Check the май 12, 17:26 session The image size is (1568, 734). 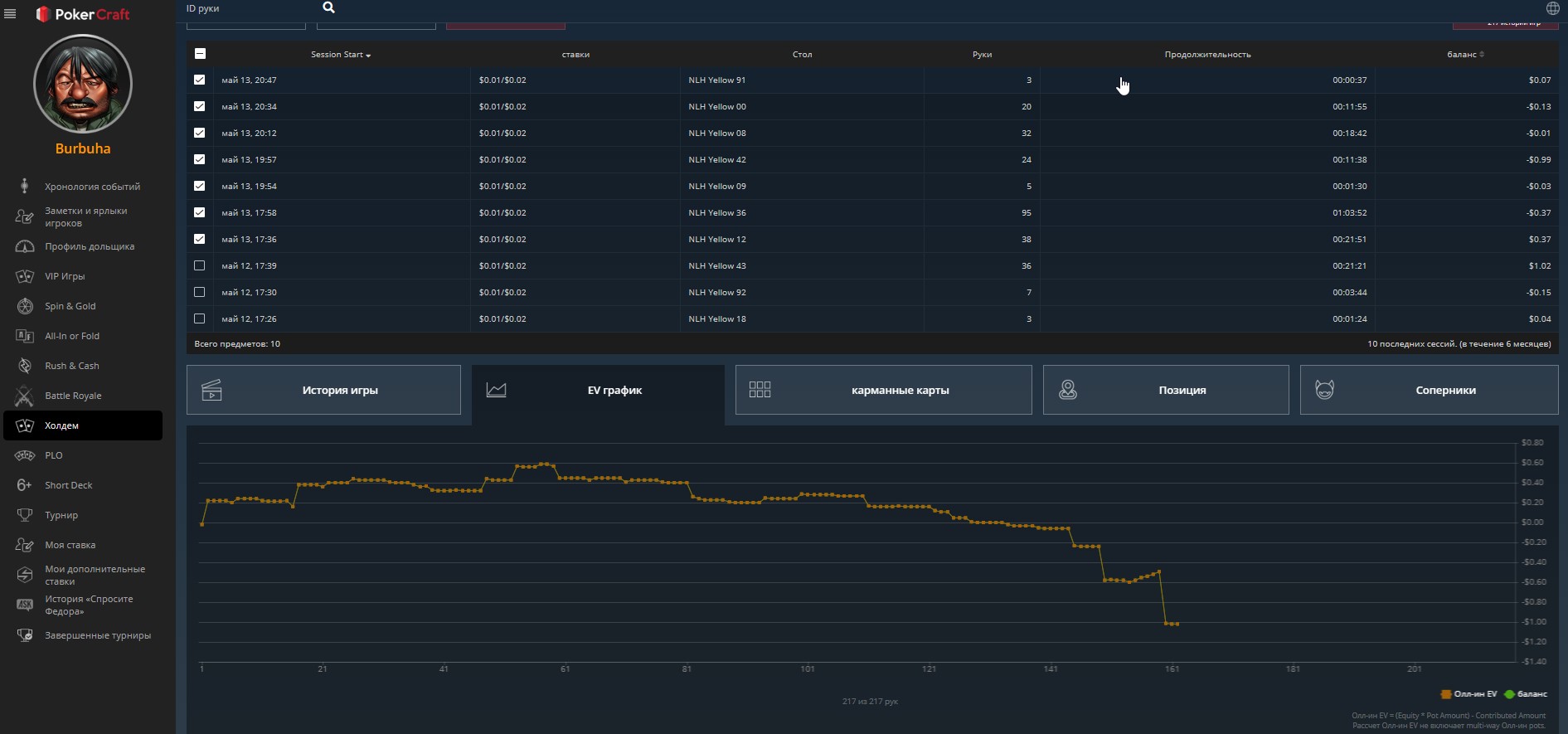pos(199,318)
